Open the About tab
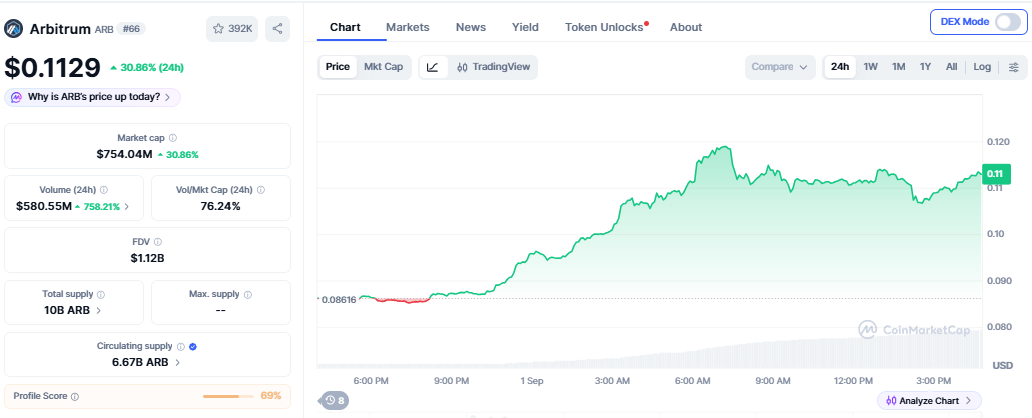 pyautogui.click(x=686, y=28)
